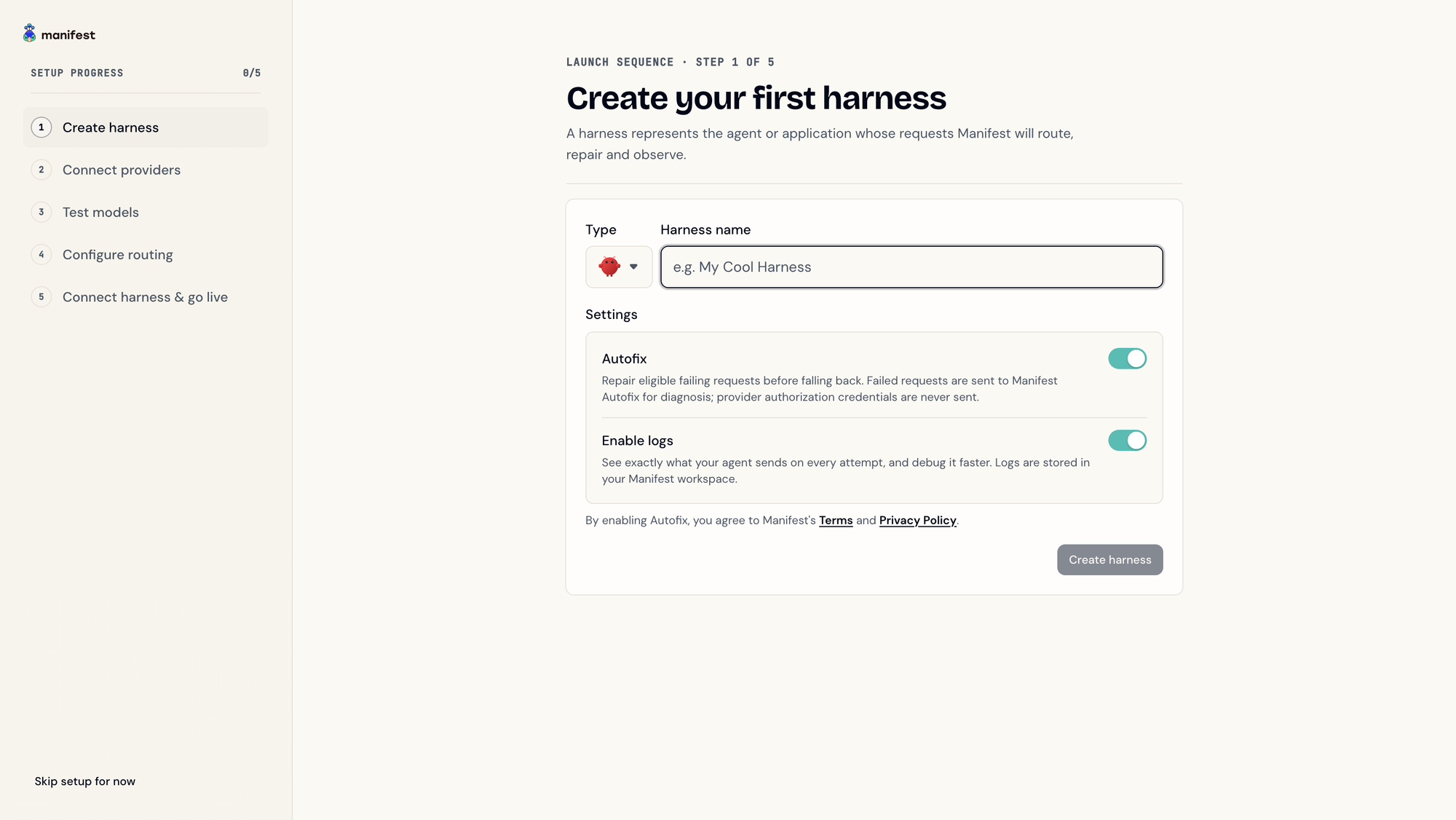Click the Create harness button

click(x=1109, y=560)
